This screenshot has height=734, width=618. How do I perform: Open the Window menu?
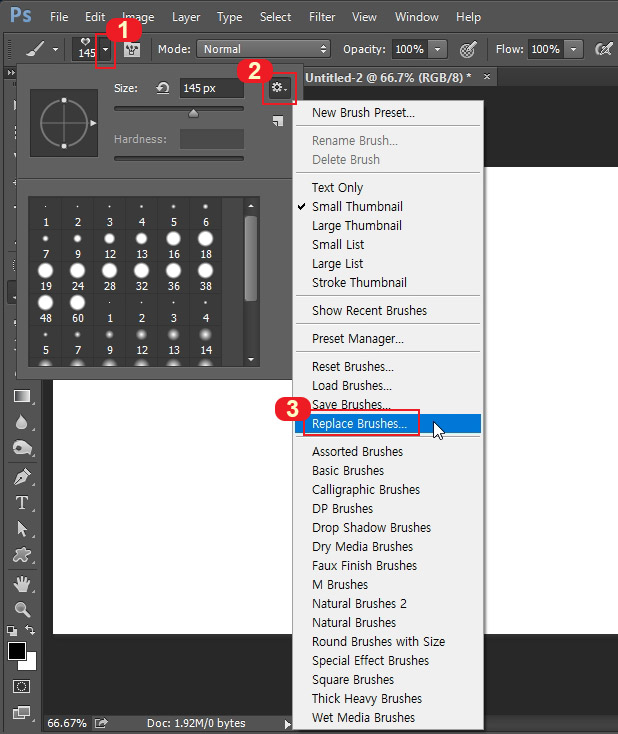click(x=417, y=17)
